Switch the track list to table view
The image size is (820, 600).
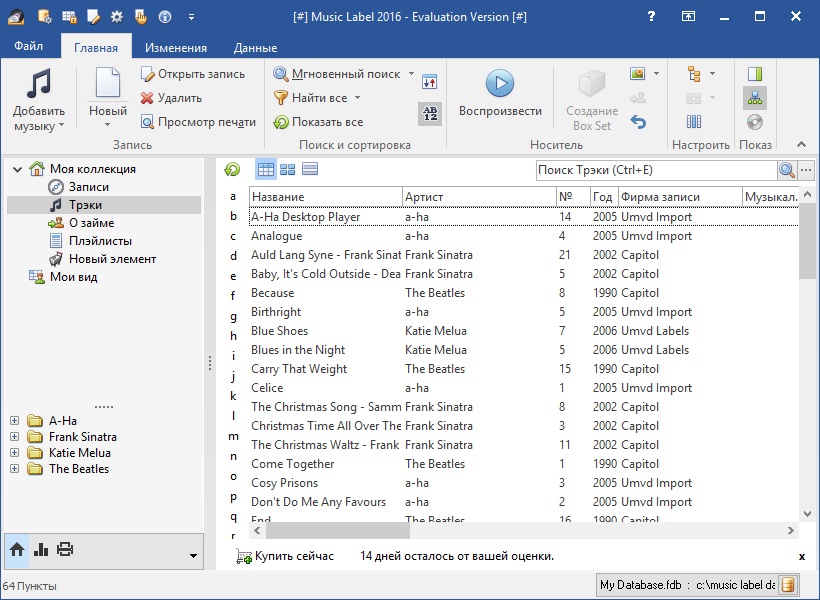tap(265, 170)
